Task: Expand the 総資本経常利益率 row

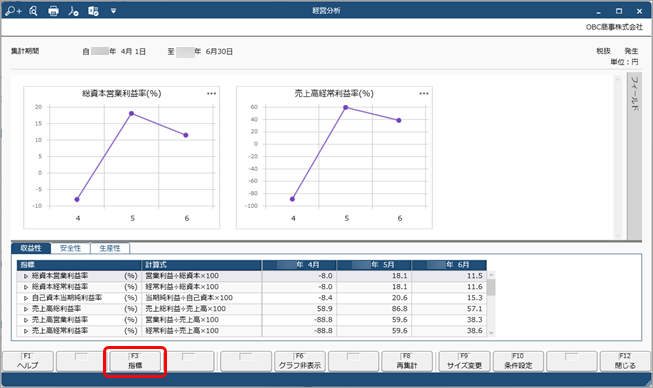Action: tap(26, 287)
